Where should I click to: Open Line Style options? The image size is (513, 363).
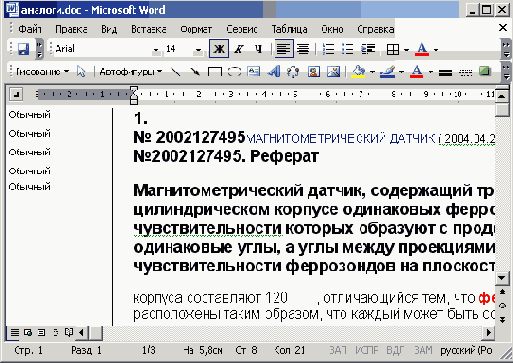[445, 72]
